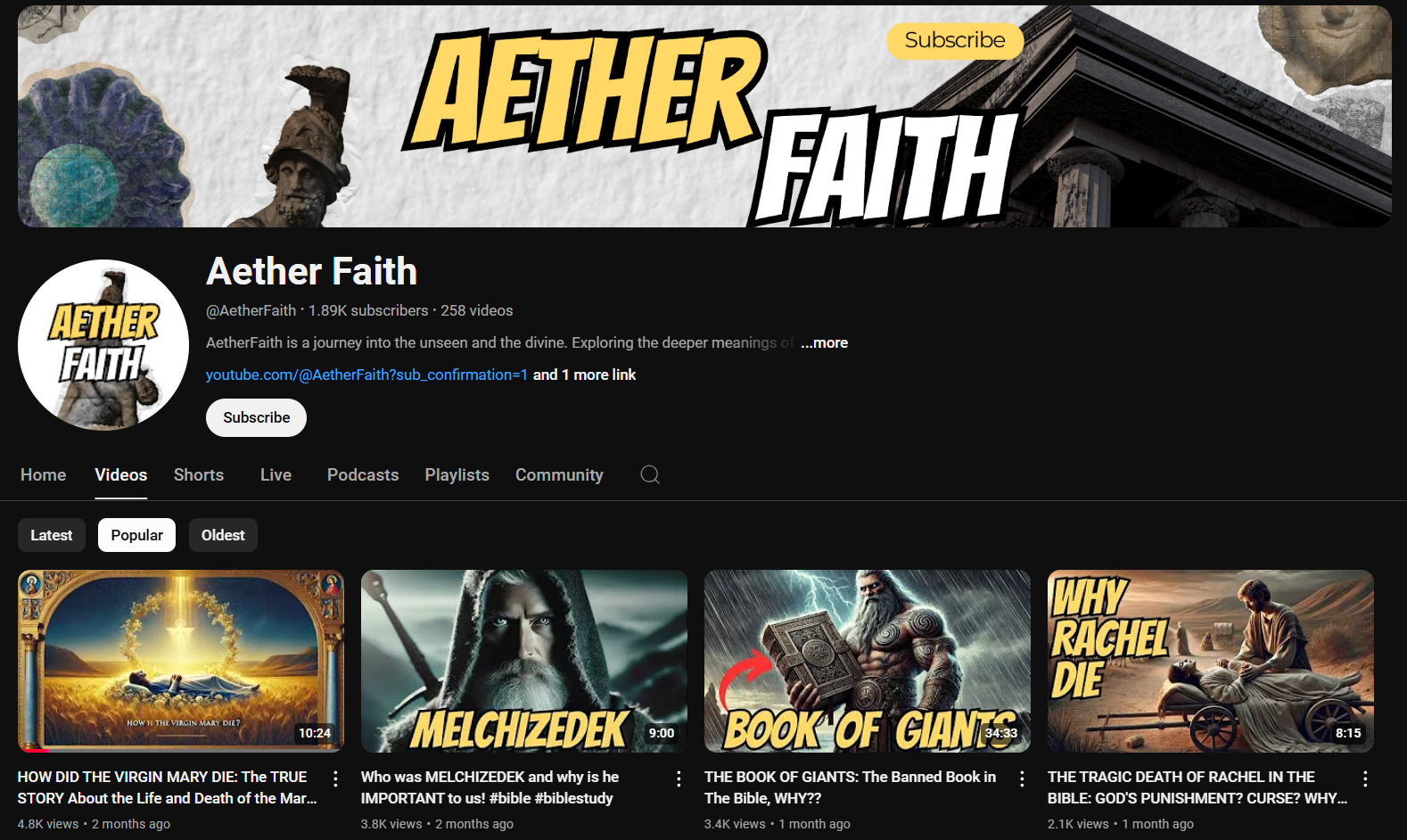1407x840 pixels.
Task: Click red progress bar on Virgin Mary thumbnail
Action: (34, 750)
